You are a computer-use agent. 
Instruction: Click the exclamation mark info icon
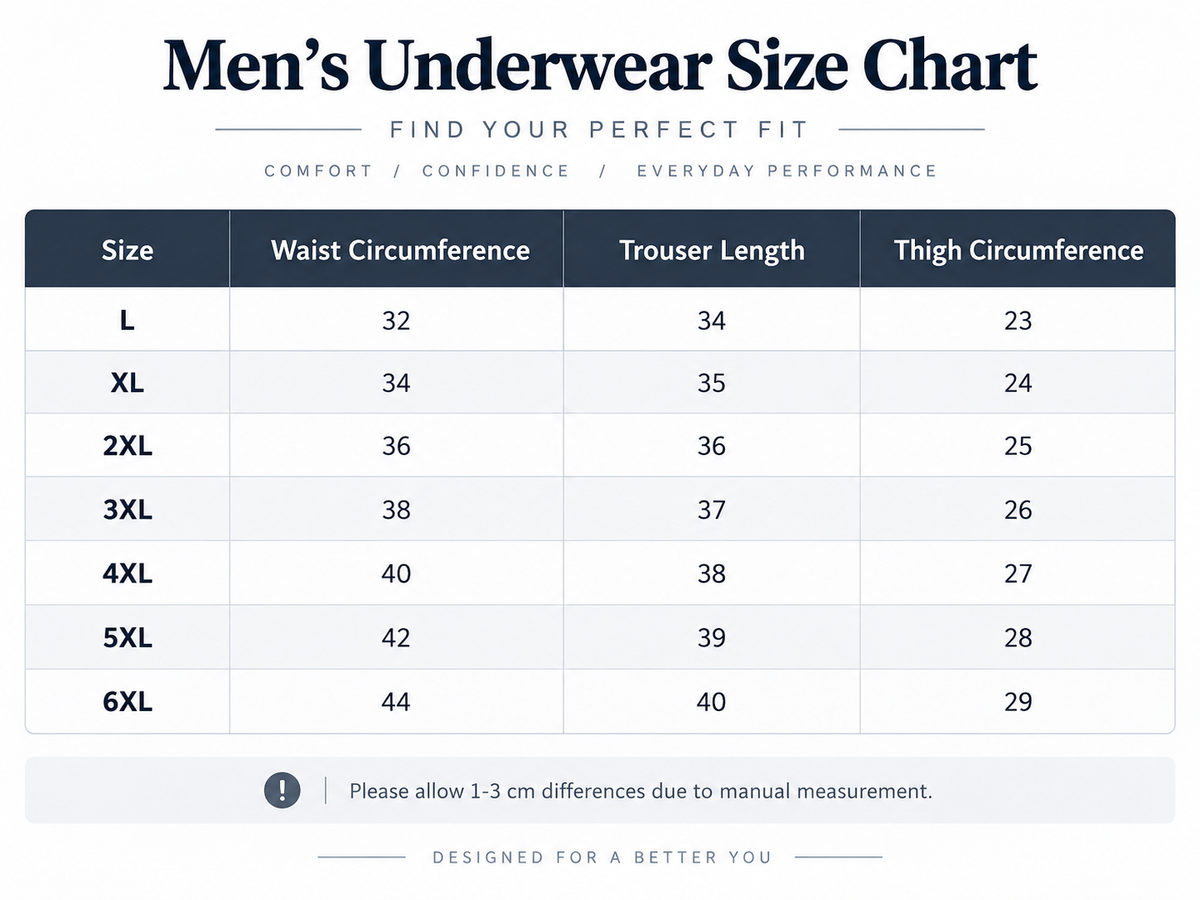tap(282, 791)
